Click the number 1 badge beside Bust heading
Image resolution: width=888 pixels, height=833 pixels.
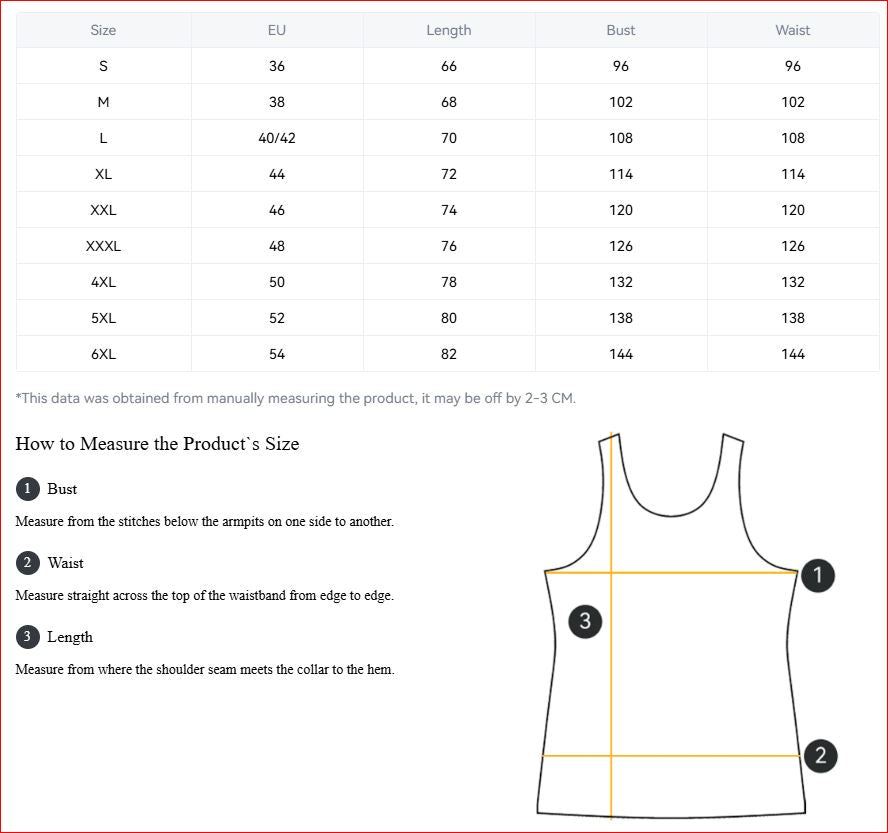point(27,489)
